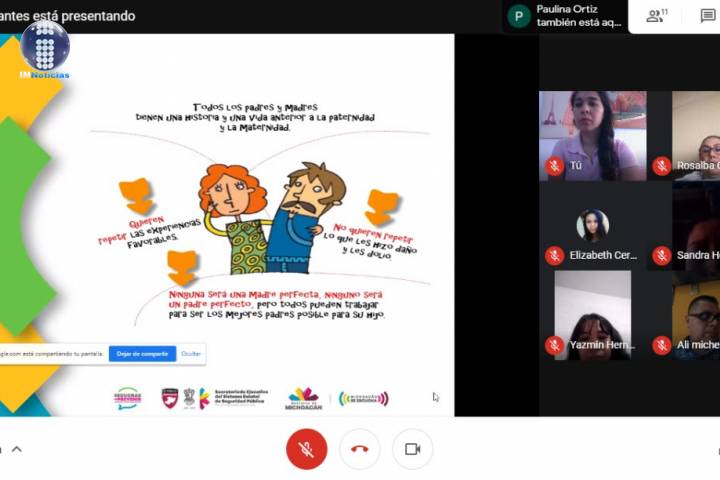Image resolution: width=720 pixels, height=480 pixels.
Task: Click the muted mic icon on Tú tile
Action: pyautogui.click(x=554, y=166)
